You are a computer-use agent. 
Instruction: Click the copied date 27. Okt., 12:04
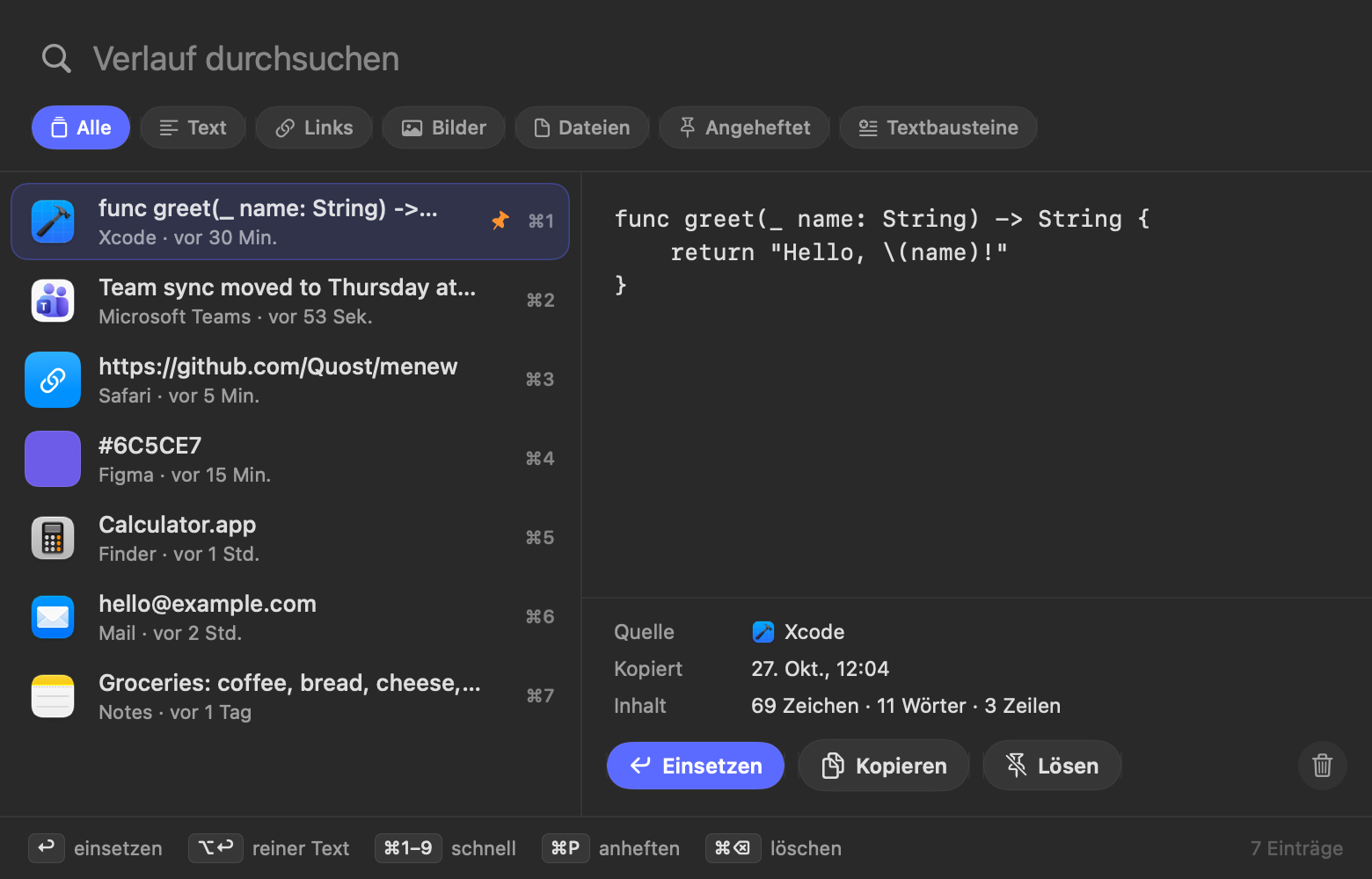tap(820, 669)
